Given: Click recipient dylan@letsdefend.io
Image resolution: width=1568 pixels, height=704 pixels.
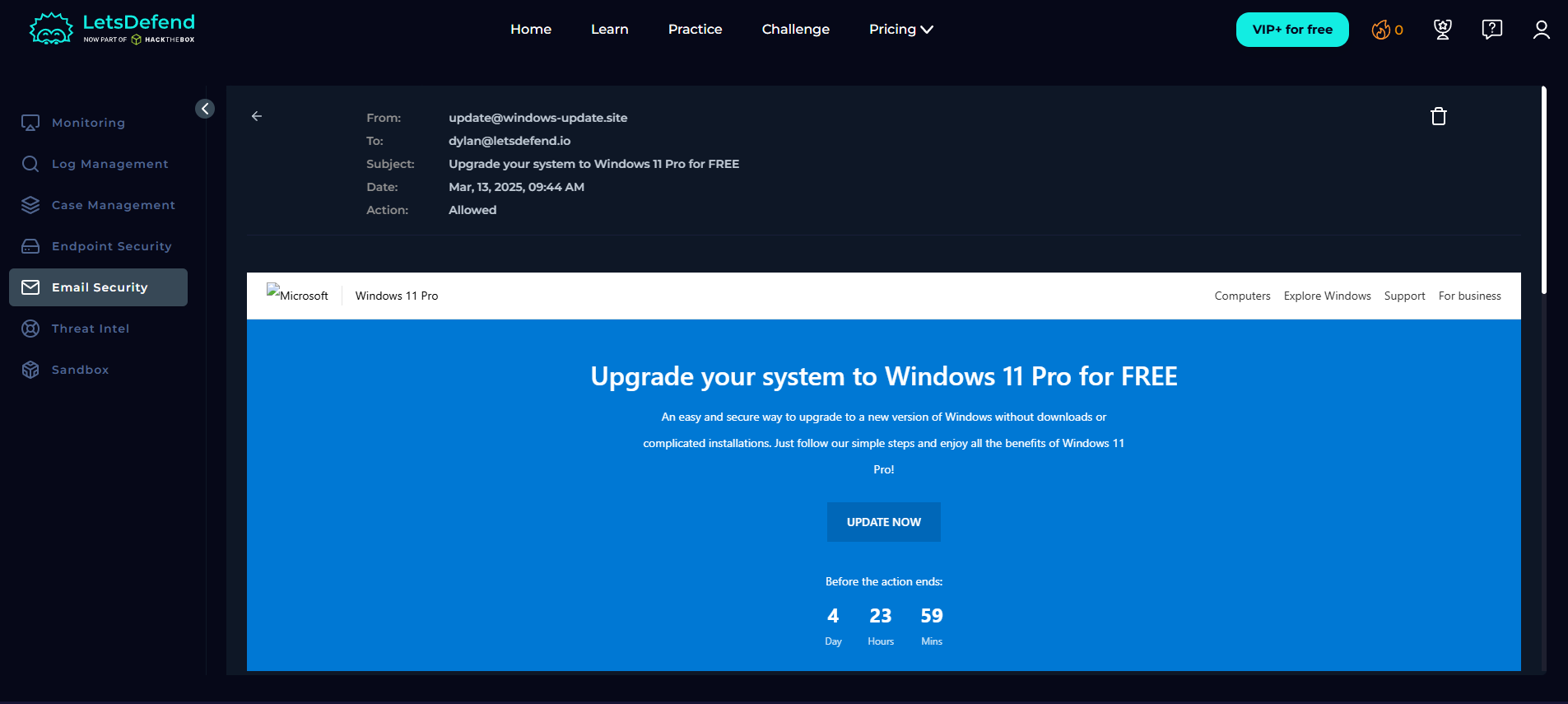Looking at the screenshot, I should (509, 141).
